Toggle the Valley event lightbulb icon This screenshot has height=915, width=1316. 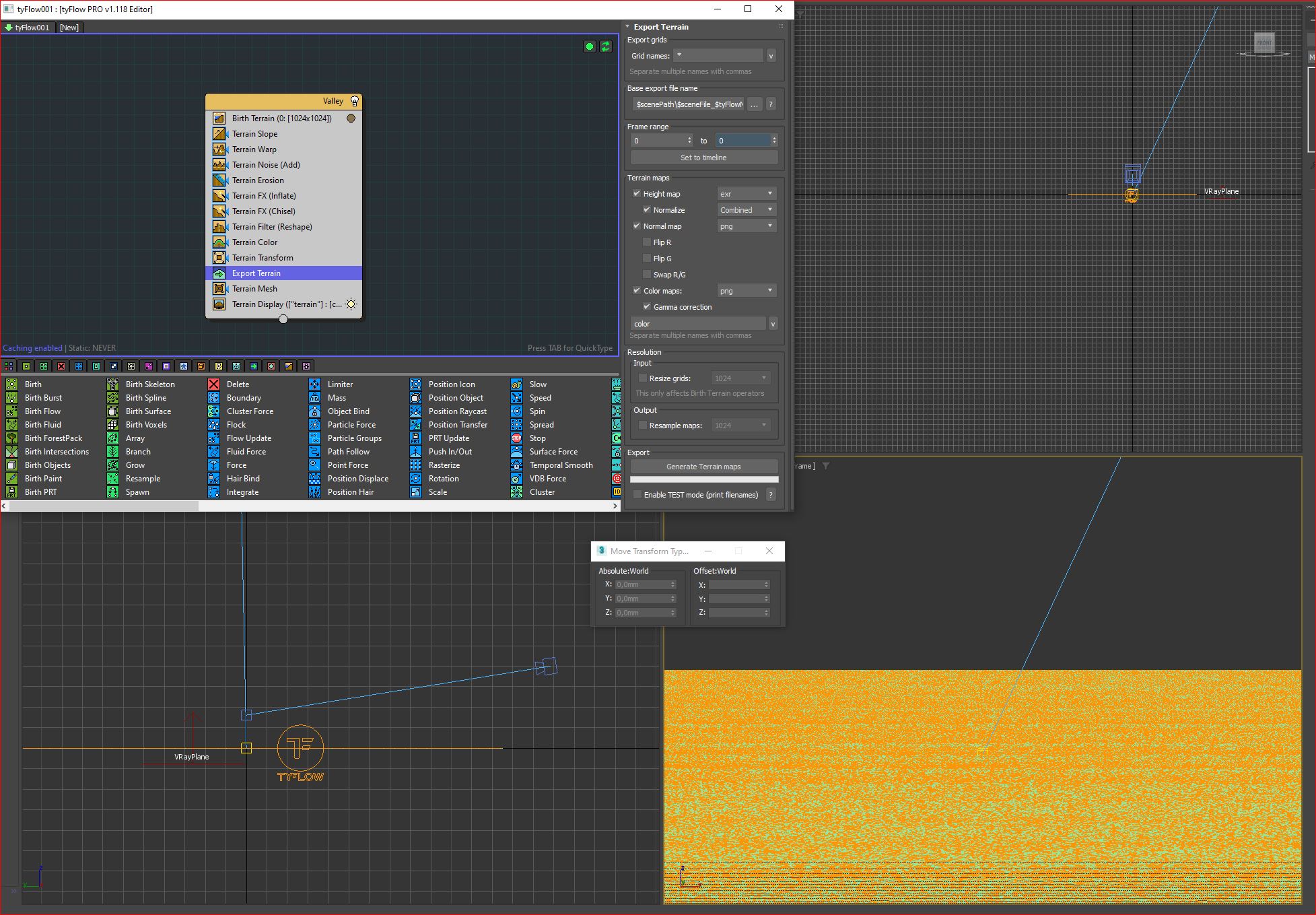pyautogui.click(x=355, y=101)
